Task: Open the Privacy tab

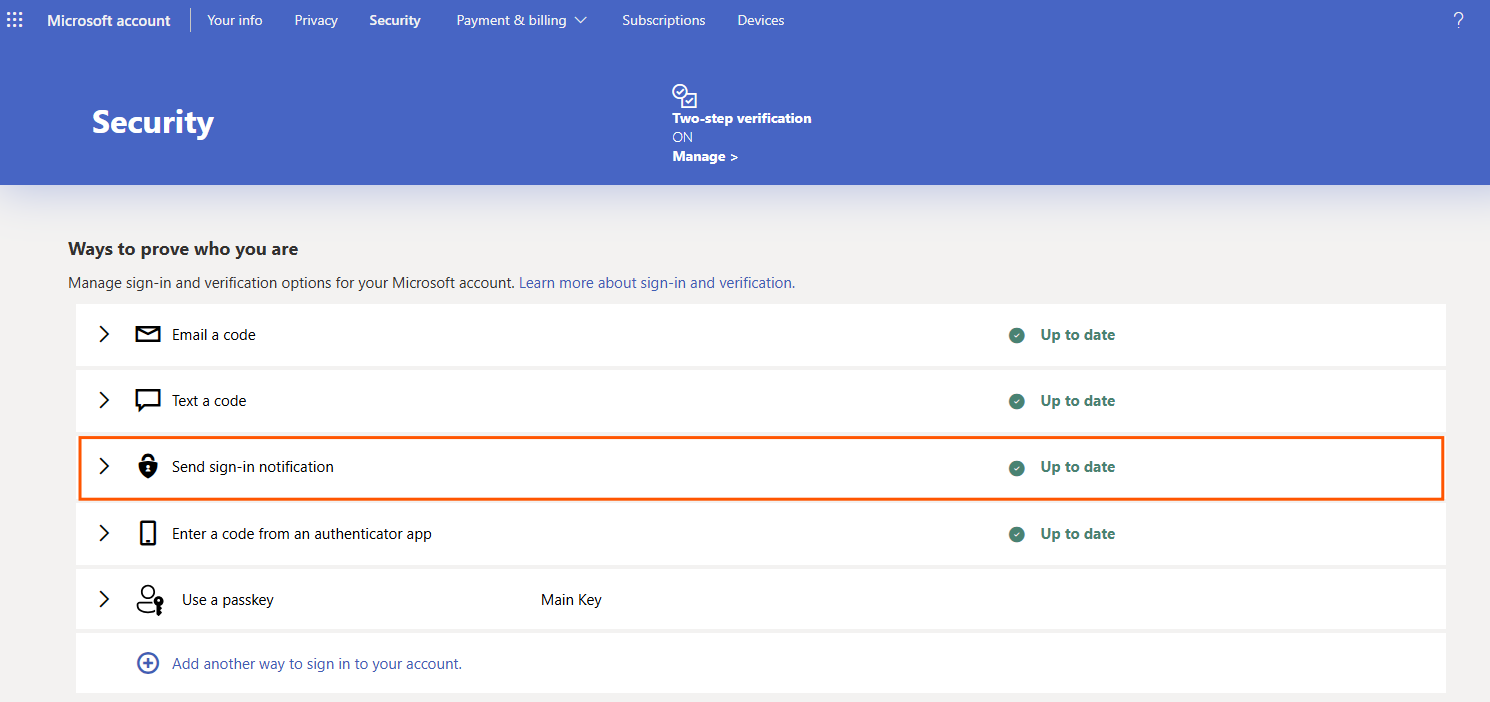Action: click(316, 20)
